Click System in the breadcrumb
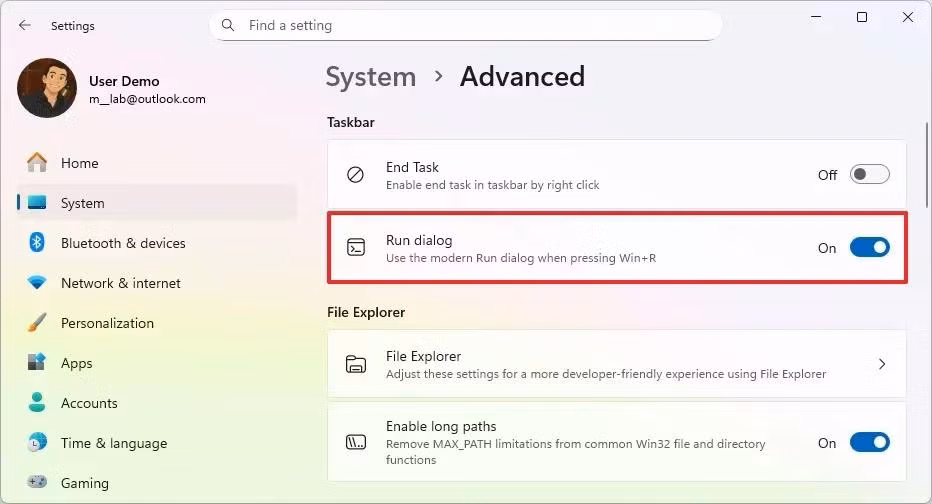Viewport: 932px width, 504px height. pyautogui.click(x=371, y=77)
